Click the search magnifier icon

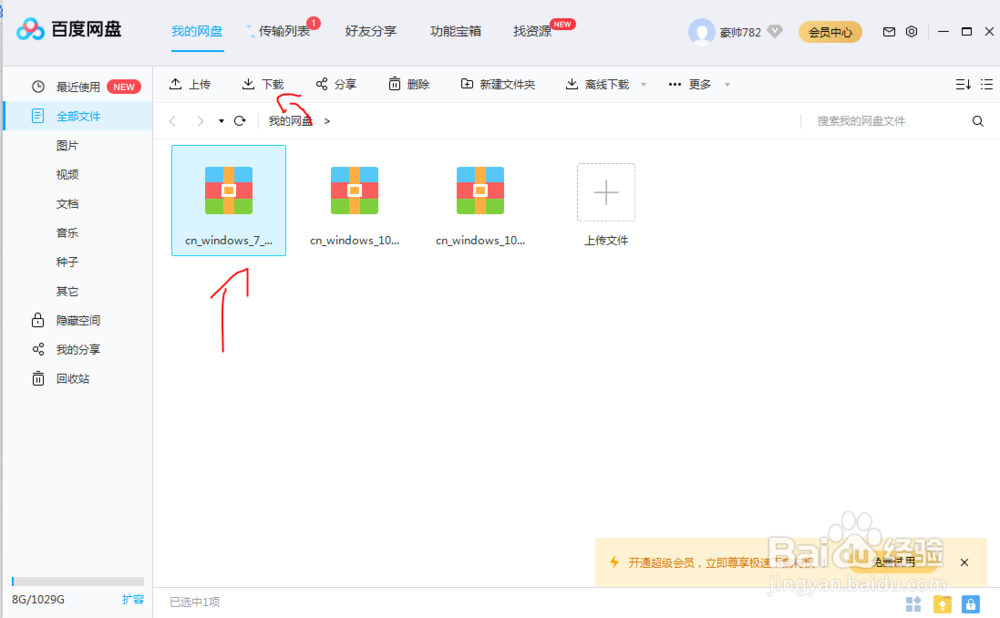tap(977, 120)
